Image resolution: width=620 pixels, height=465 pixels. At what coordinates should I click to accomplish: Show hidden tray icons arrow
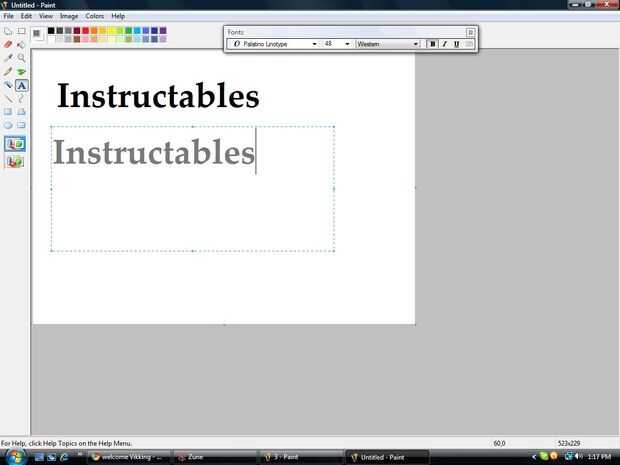(533, 457)
